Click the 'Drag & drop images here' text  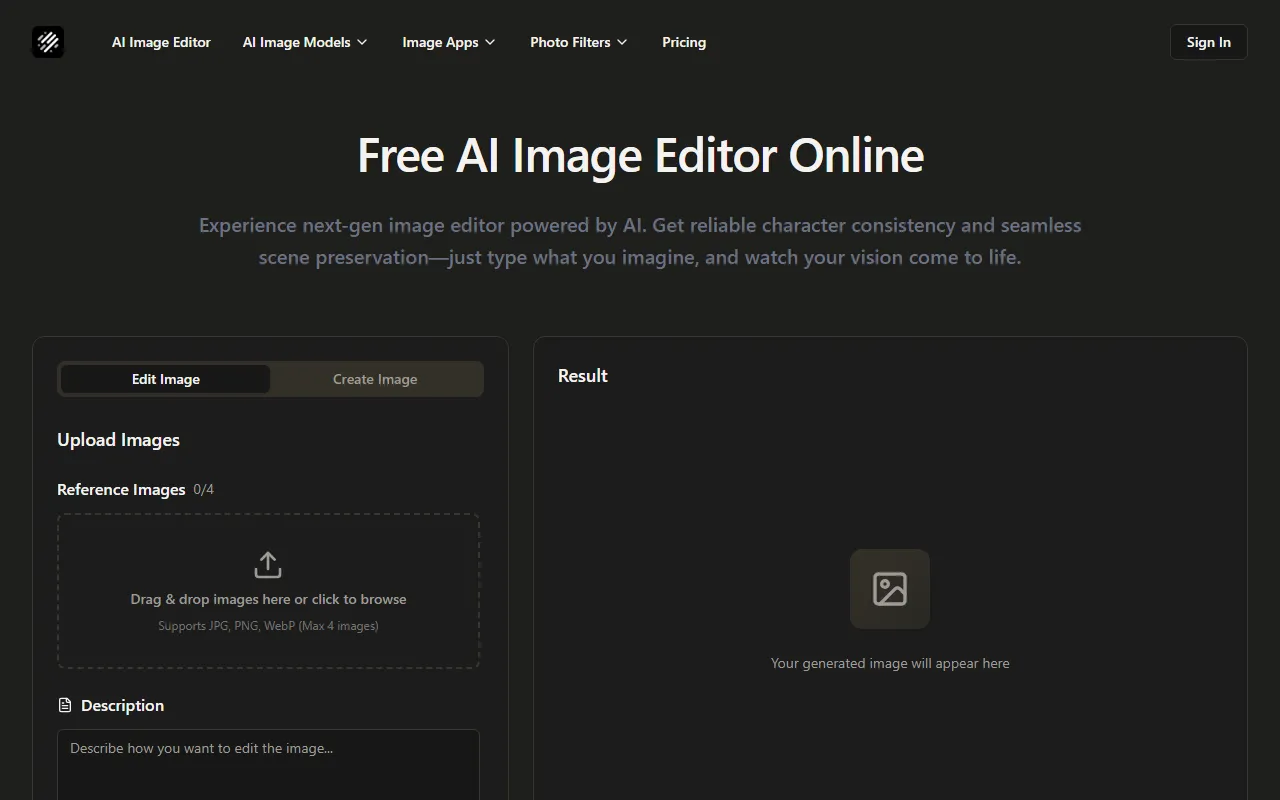click(268, 599)
